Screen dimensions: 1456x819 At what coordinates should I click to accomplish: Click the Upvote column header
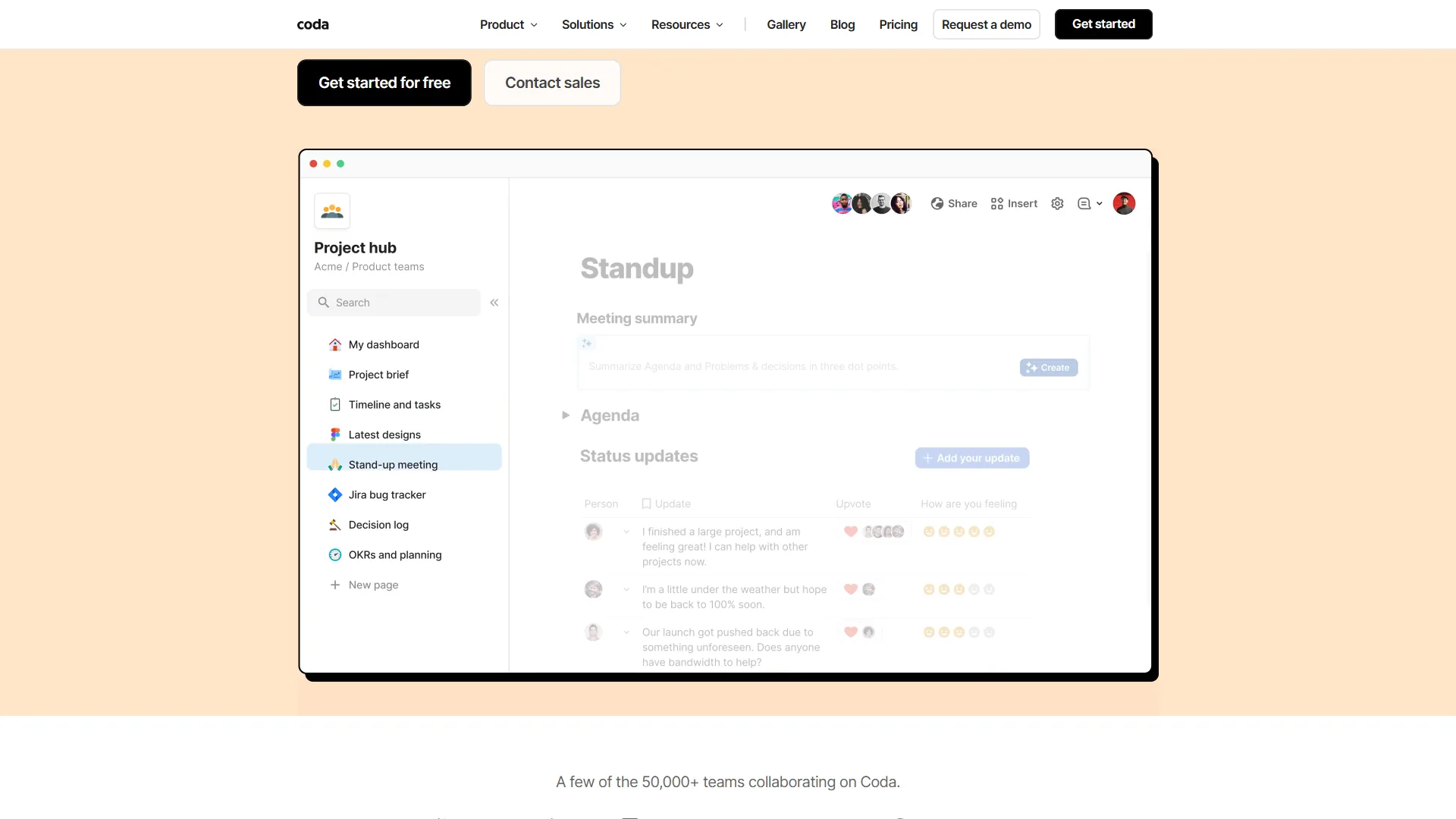coord(853,504)
